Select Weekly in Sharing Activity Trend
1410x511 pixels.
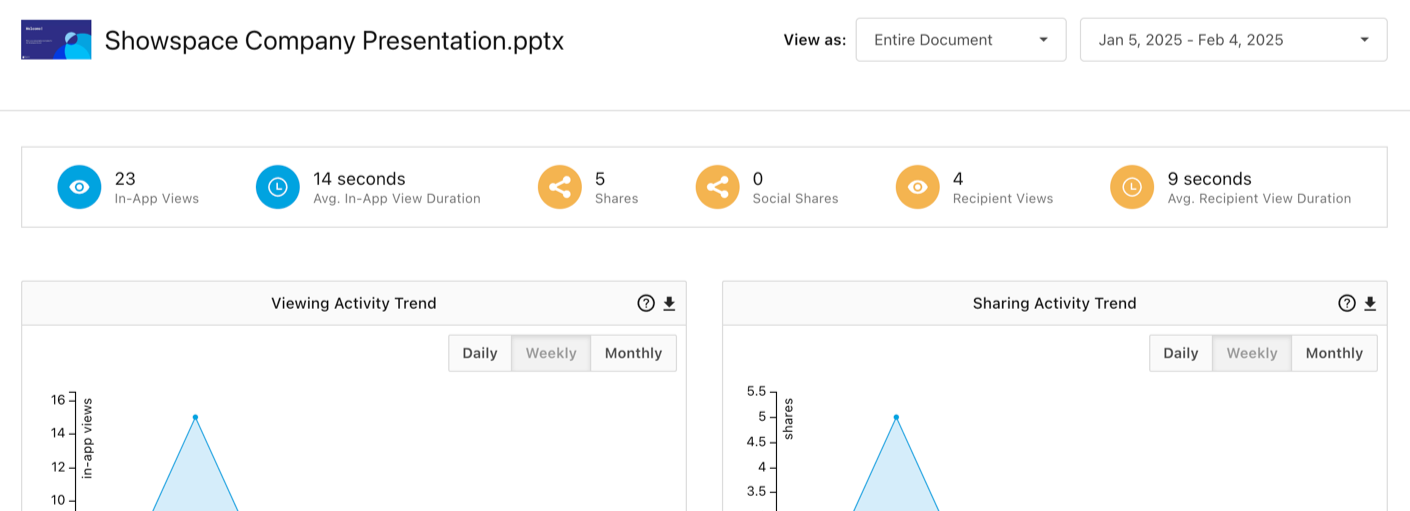coord(1252,353)
